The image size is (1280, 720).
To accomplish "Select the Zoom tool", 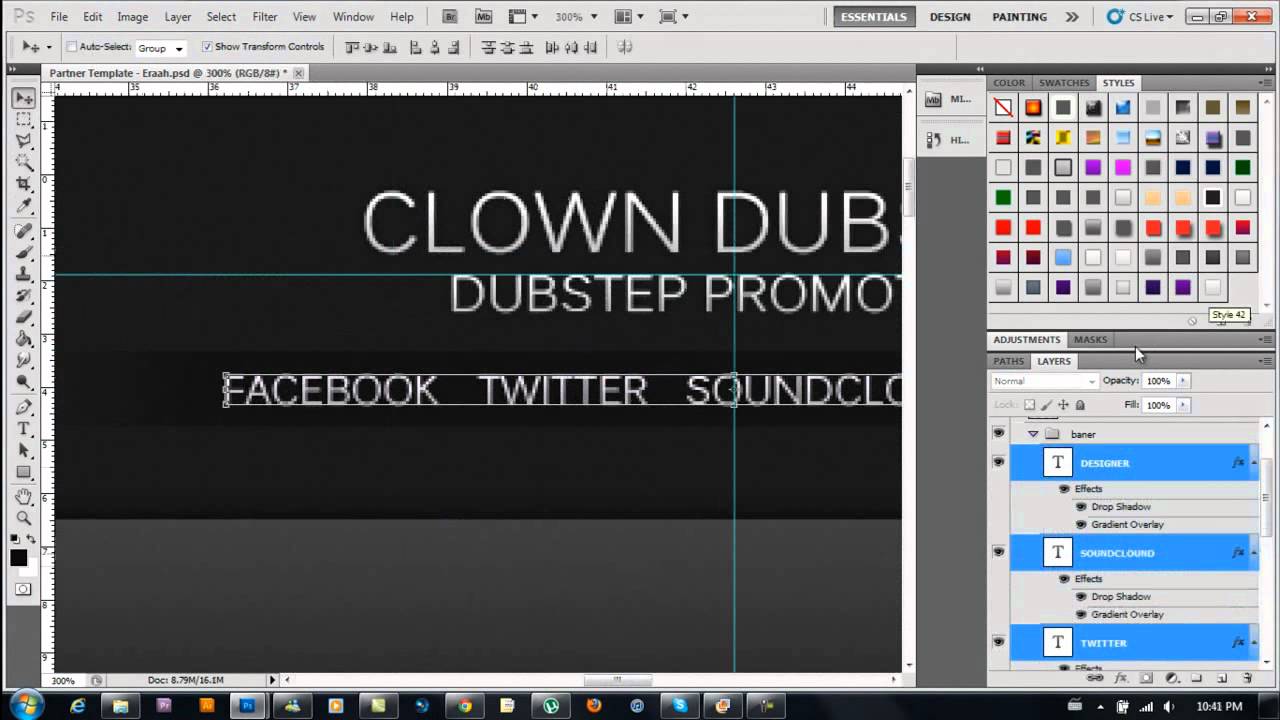I will [x=24, y=518].
